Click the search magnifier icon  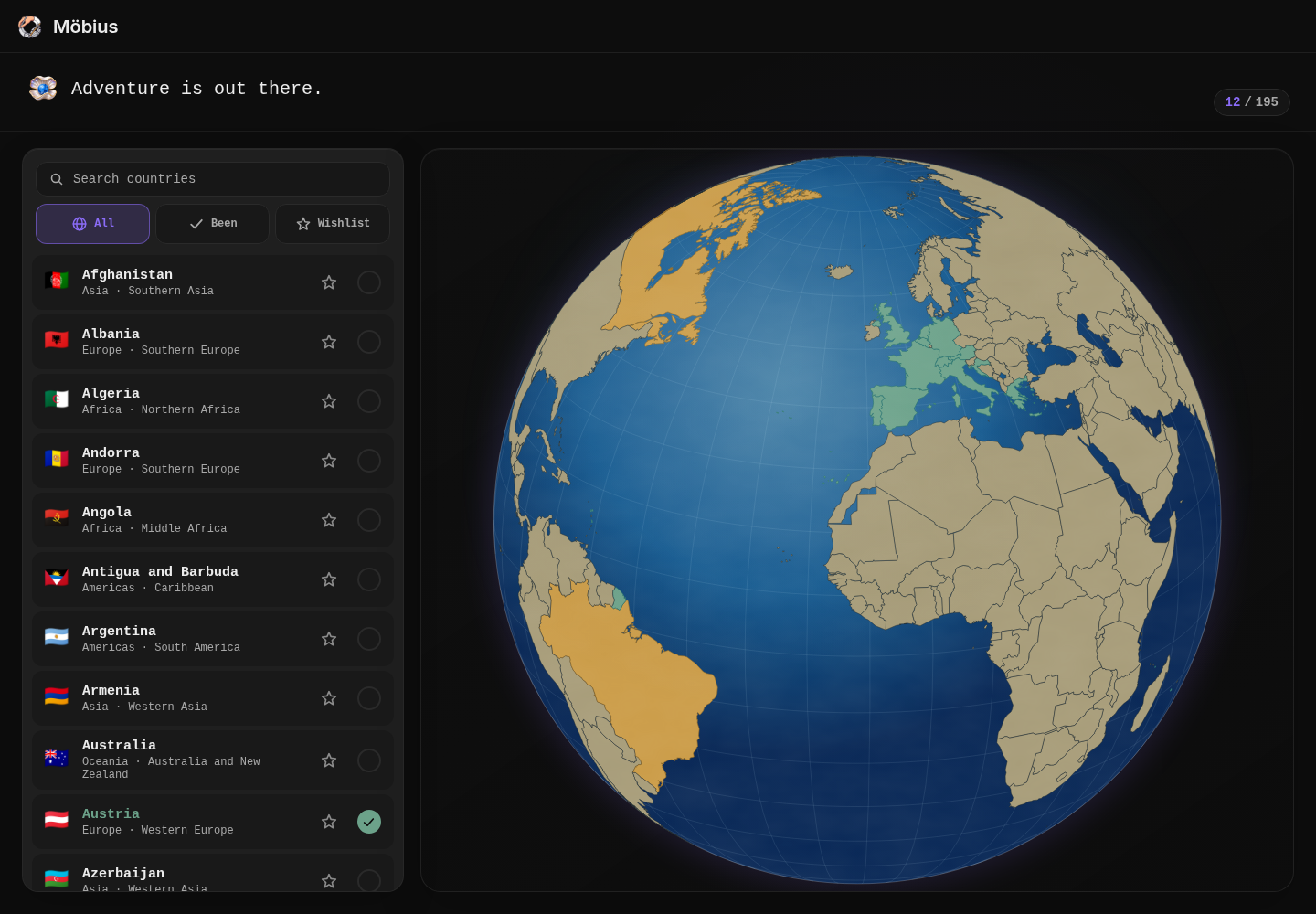pos(57,179)
